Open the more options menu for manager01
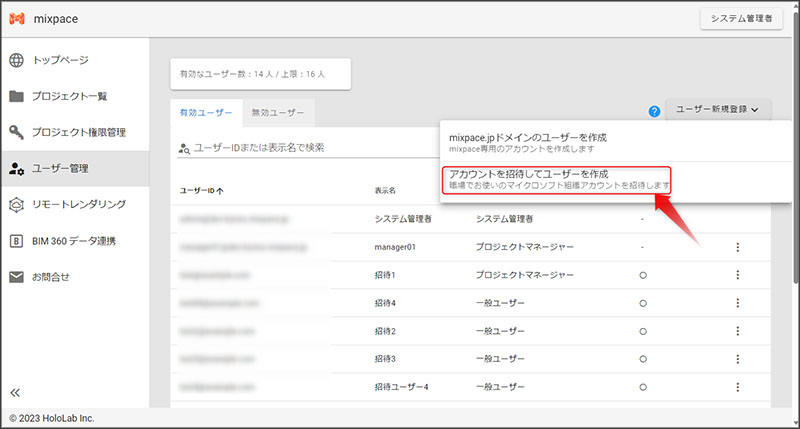 [x=737, y=246]
